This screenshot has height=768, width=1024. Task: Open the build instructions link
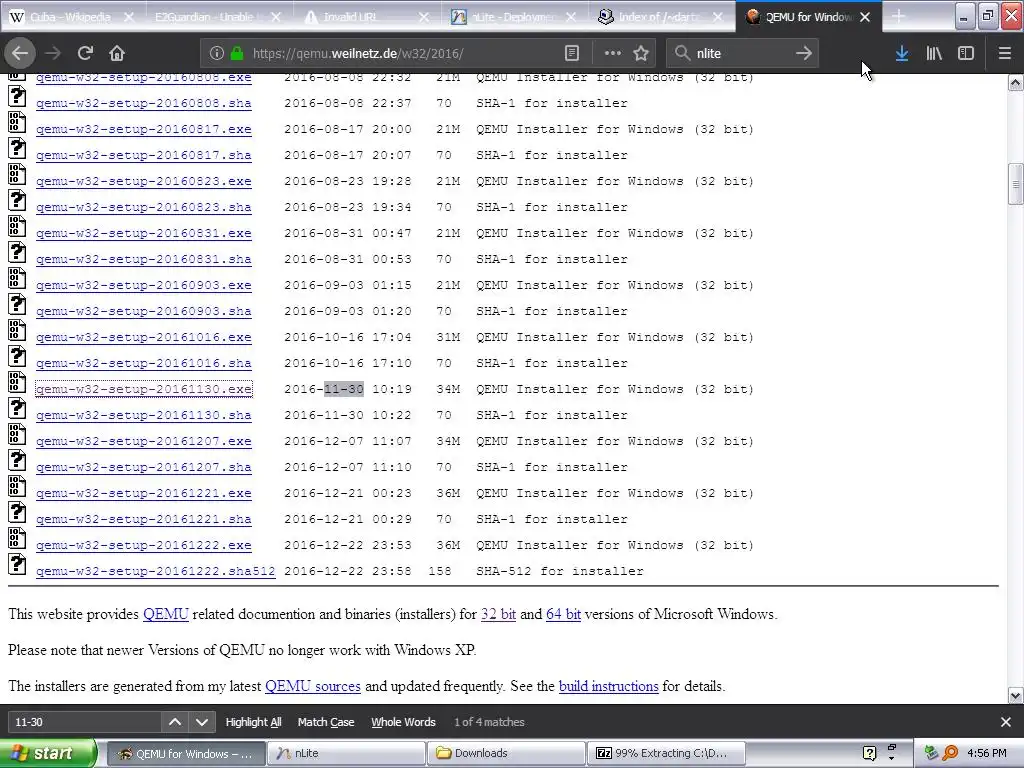click(x=609, y=686)
